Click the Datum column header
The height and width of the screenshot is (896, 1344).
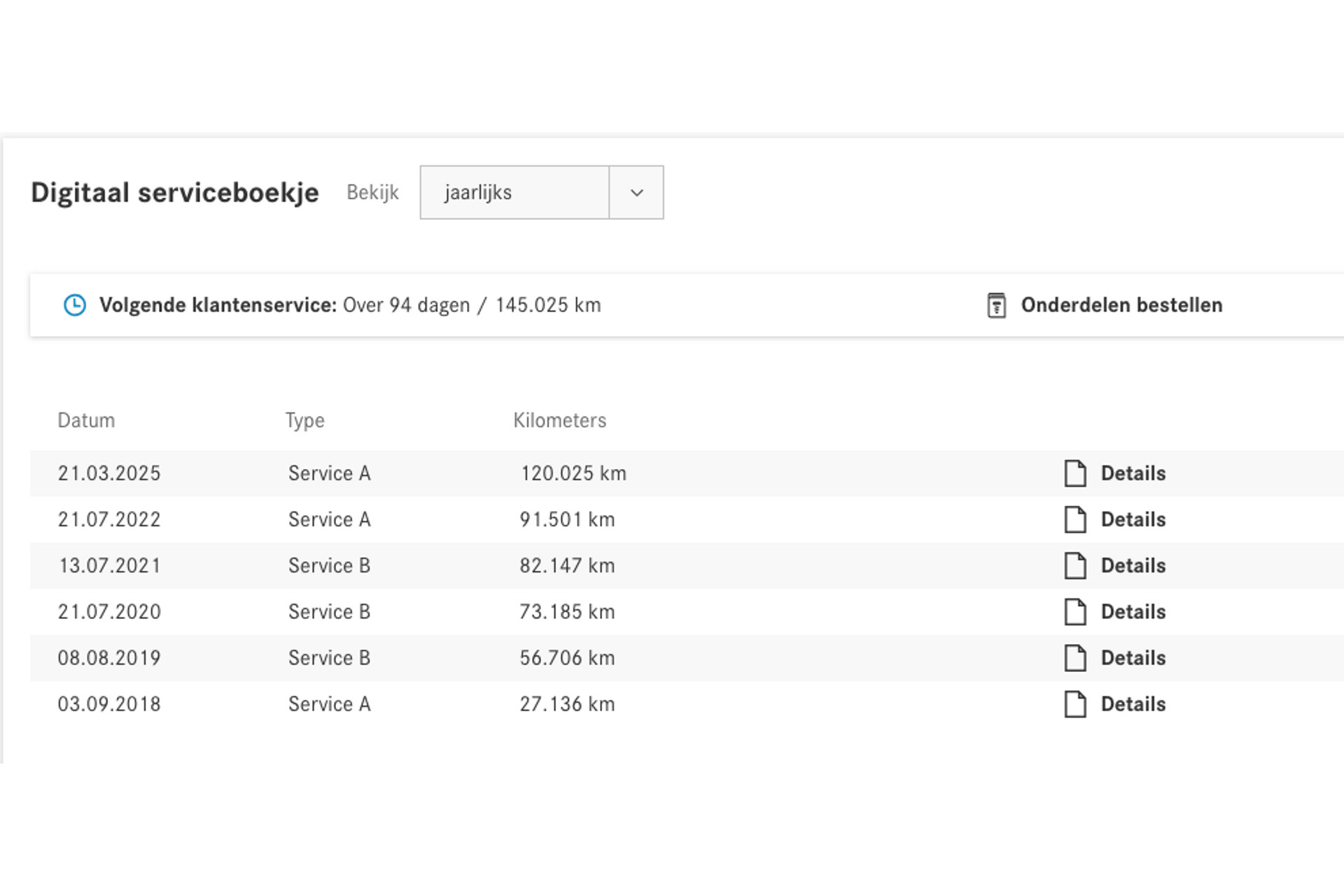point(86,420)
